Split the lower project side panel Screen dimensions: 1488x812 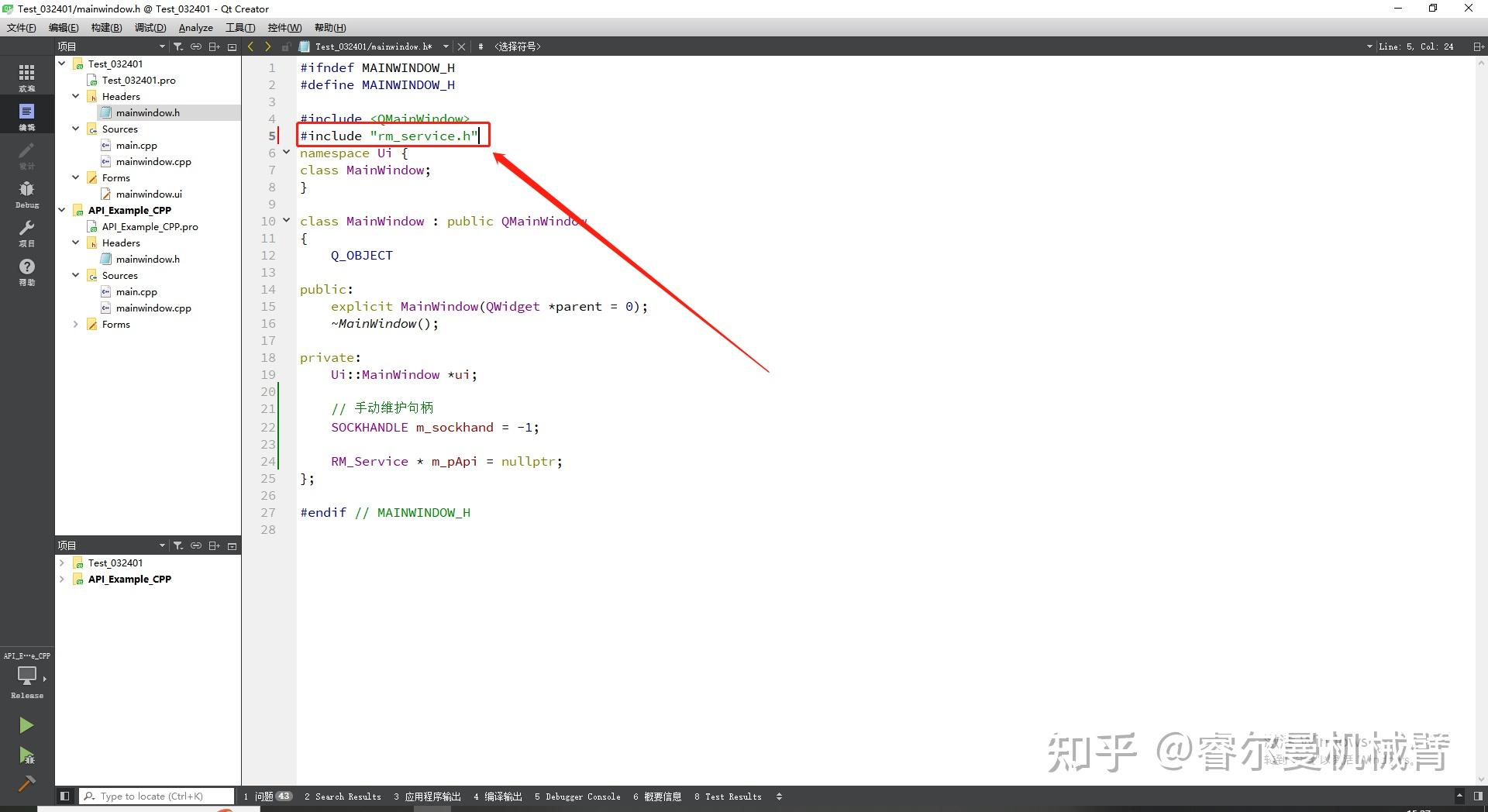(x=215, y=545)
